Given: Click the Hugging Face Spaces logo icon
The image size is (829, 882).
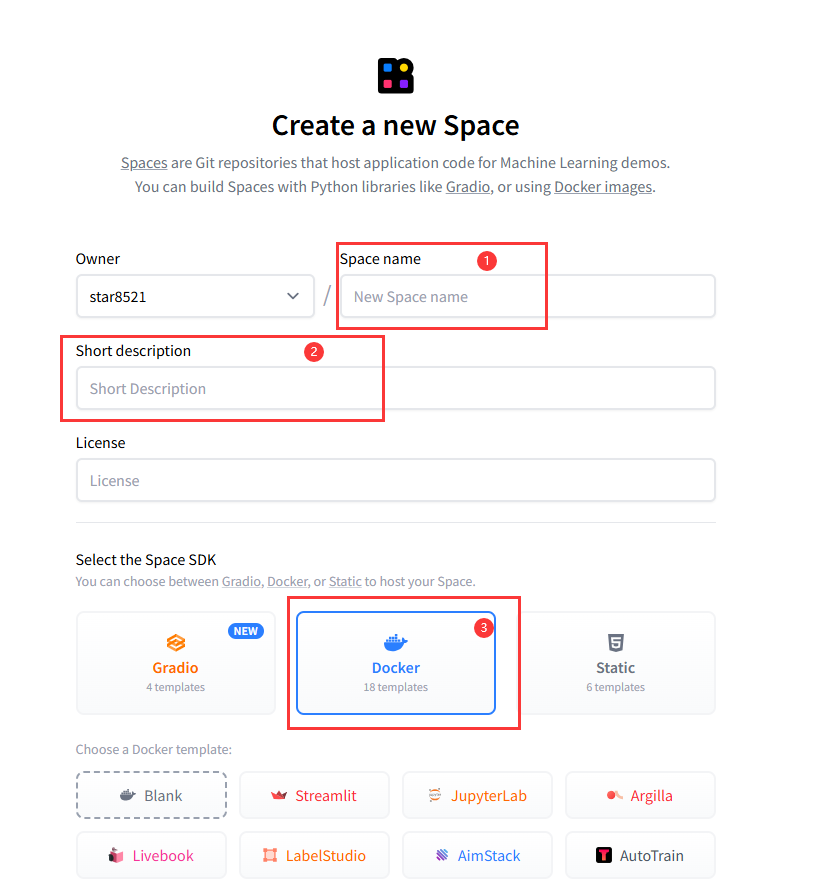Looking at the screenshot, I should point(395,76).
